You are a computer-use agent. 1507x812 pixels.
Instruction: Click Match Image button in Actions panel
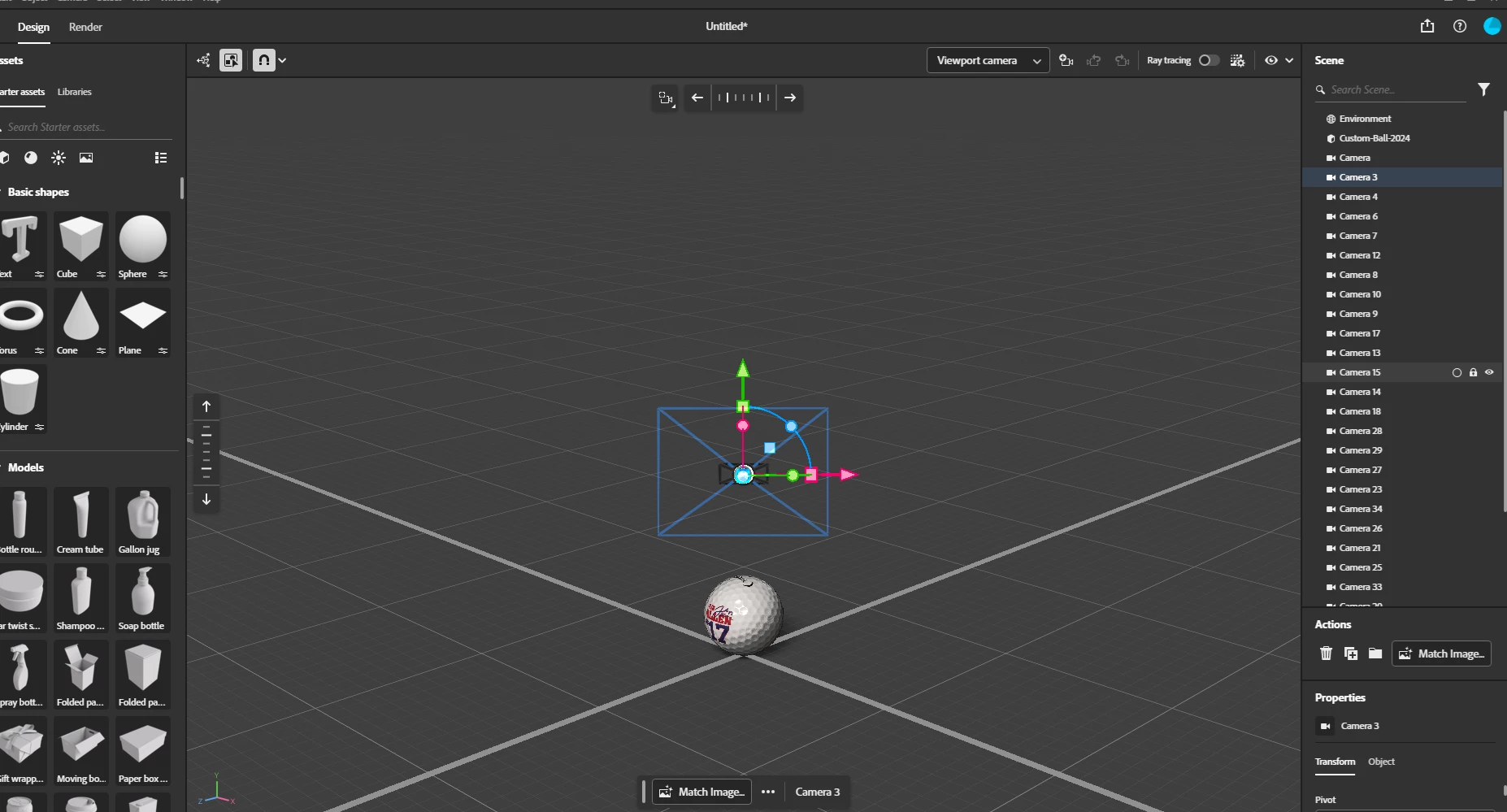pos(1441,654)
